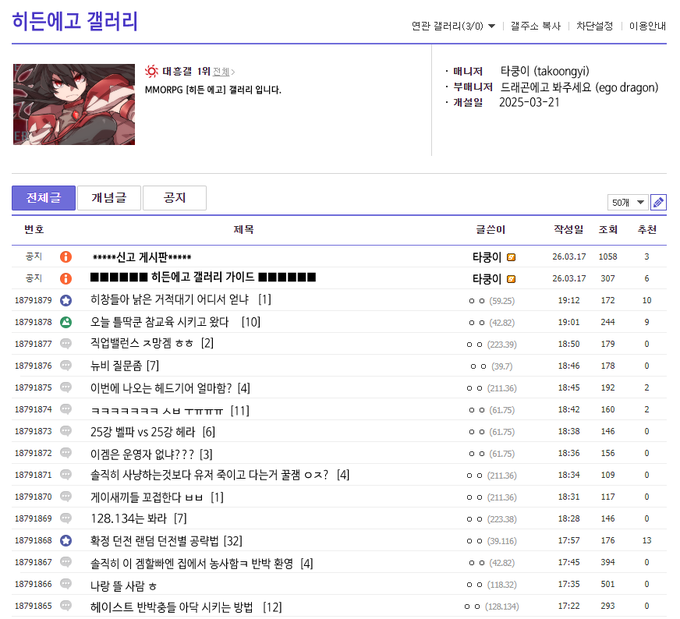Viewport: 680px width, 619px height.
Task: Click star icon of post 18791879
Action: [x=65, y=300]
